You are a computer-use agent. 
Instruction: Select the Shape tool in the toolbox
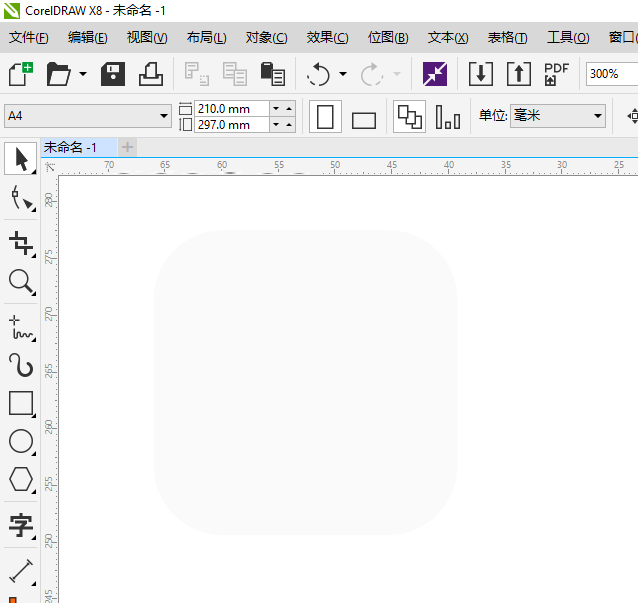(20, 199)
